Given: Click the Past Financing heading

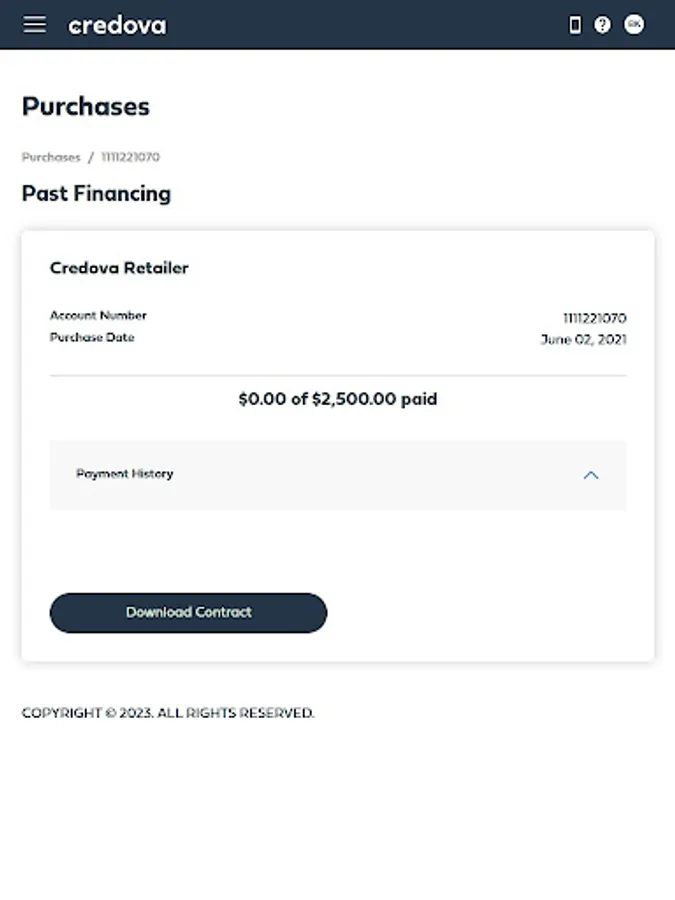Looking at the screenshot, I should click(96, 193).
